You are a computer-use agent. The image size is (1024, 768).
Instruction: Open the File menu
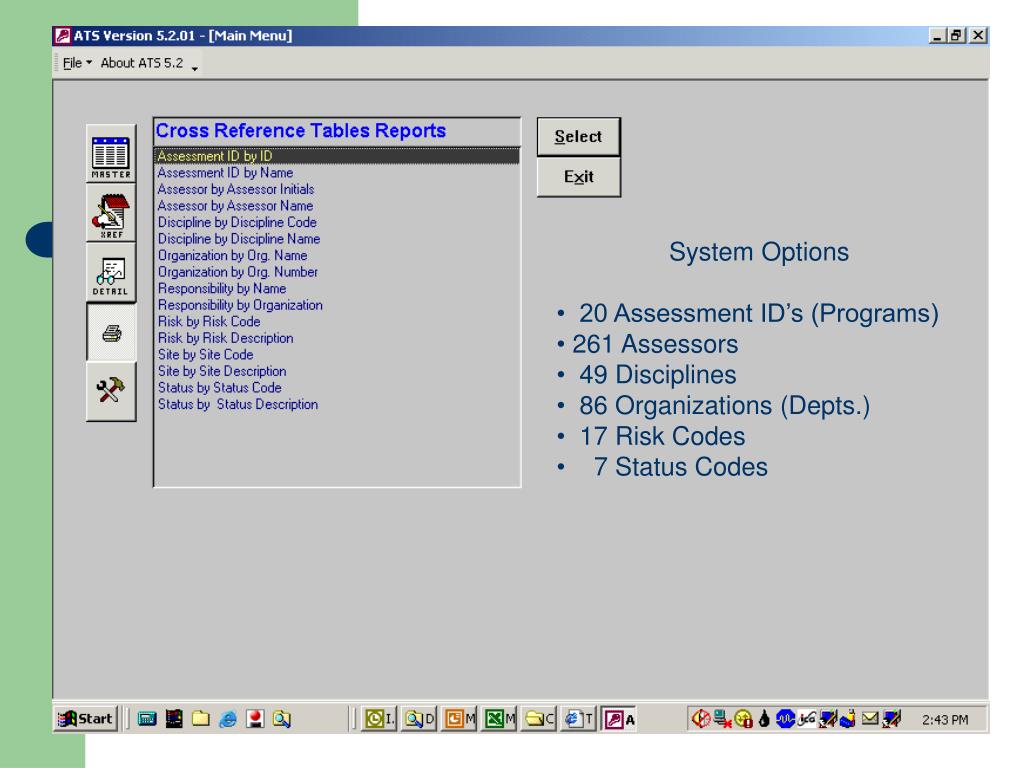(76, 63)
